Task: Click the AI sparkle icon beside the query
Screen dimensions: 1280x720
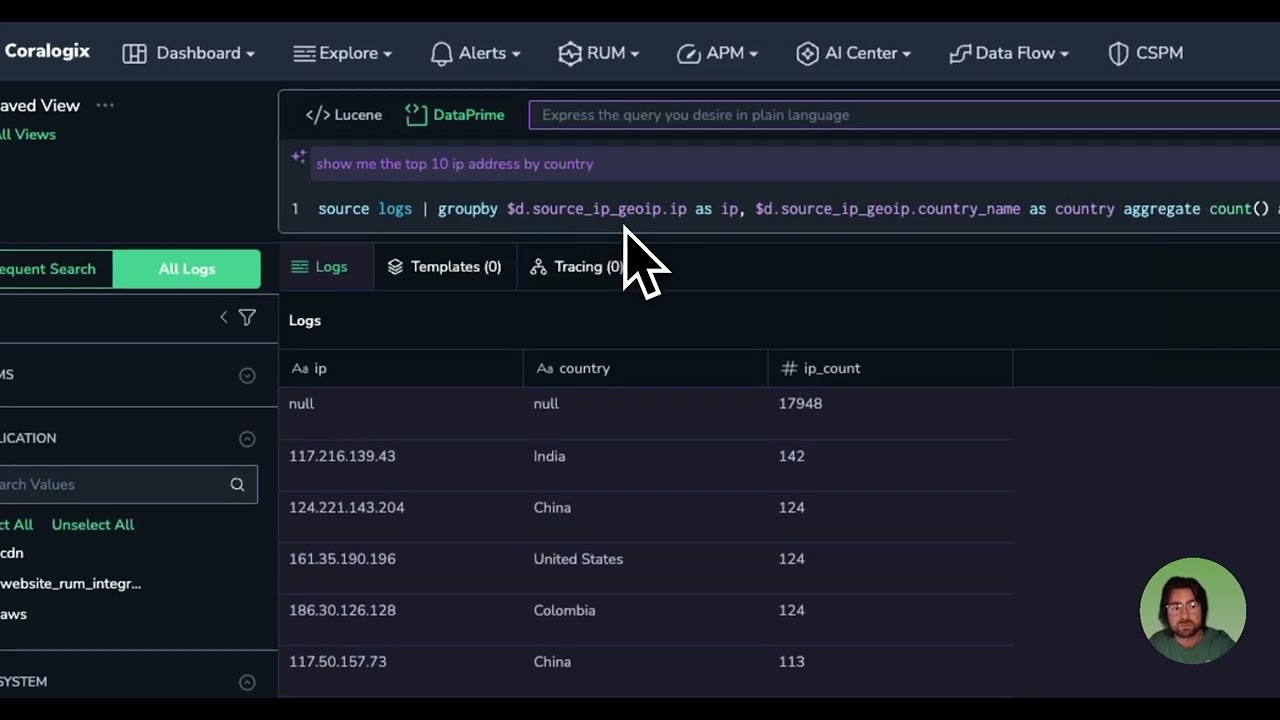Action: (298, 157)
